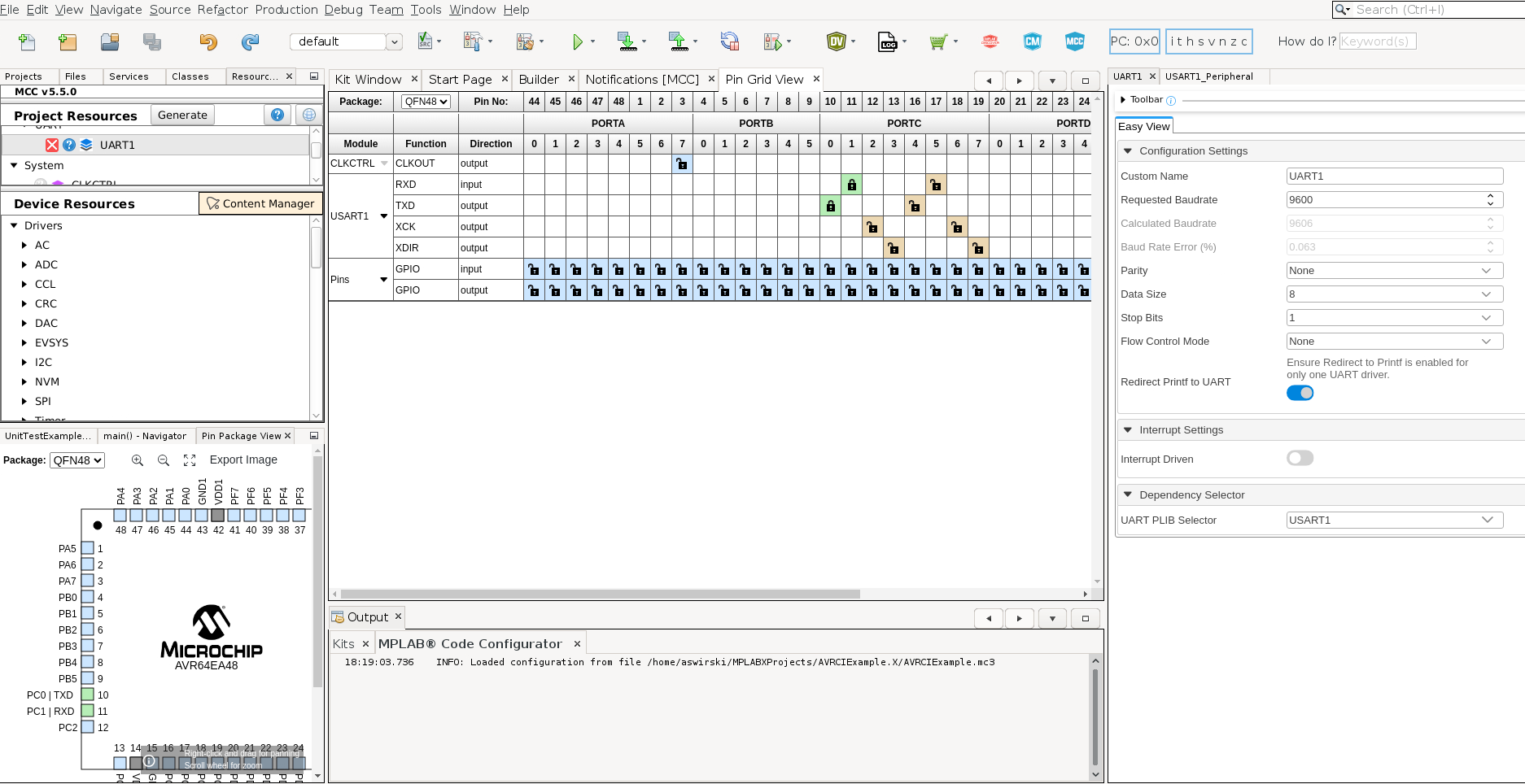The width and height of the screenshot is (1525, 784).
Task: Open the Stop Bits dropdown
Action: point(1395,318)
